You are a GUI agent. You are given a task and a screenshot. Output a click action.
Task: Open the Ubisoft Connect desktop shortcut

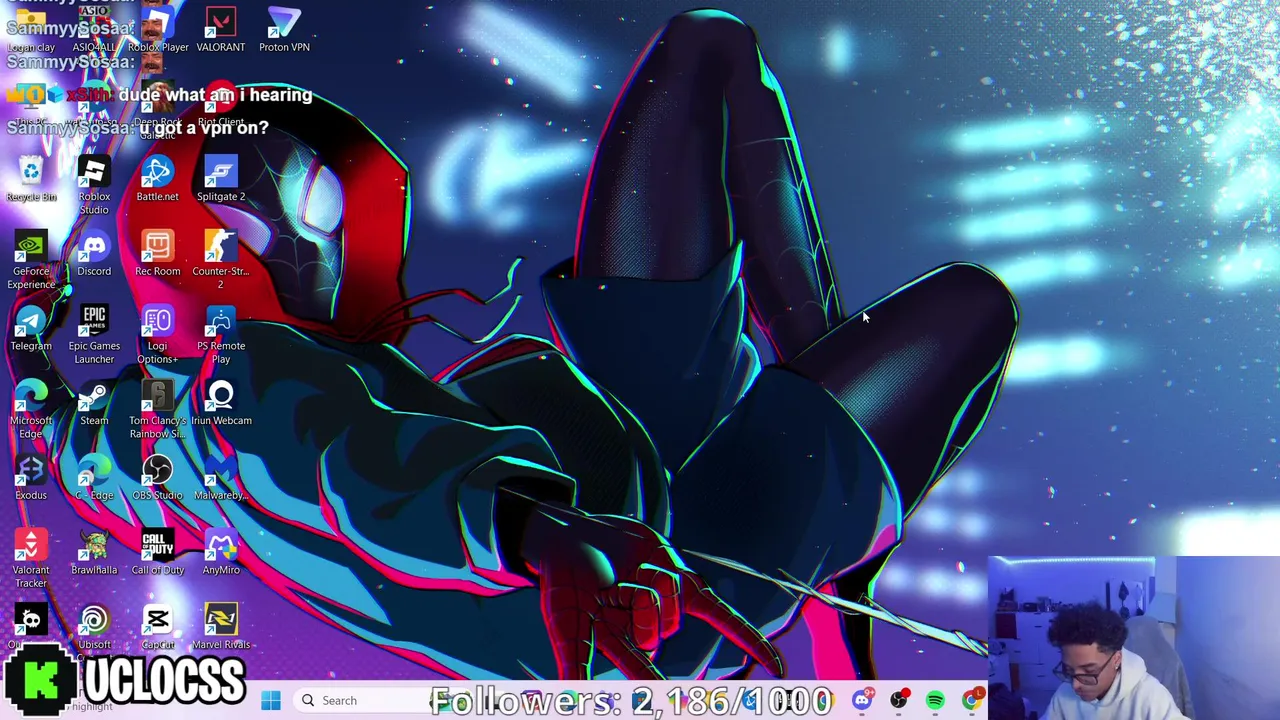click(94, 627)
